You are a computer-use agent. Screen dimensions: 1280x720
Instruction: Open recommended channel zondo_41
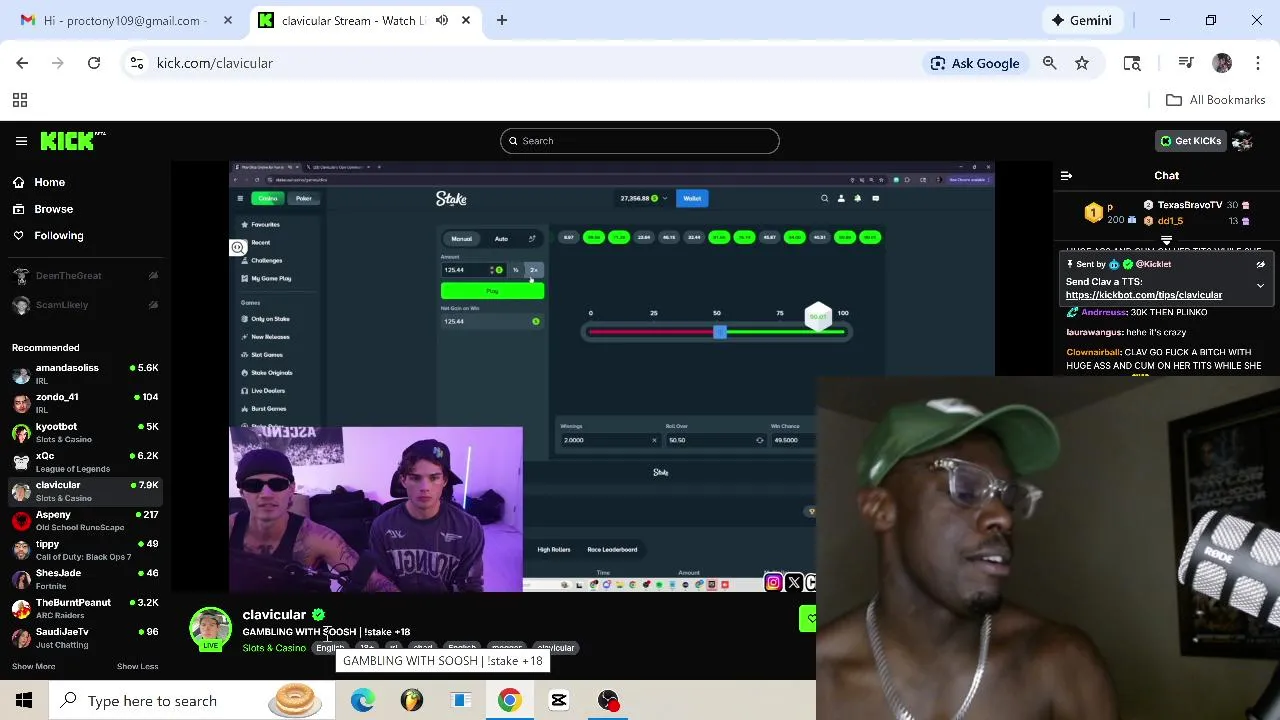[85, 403]
